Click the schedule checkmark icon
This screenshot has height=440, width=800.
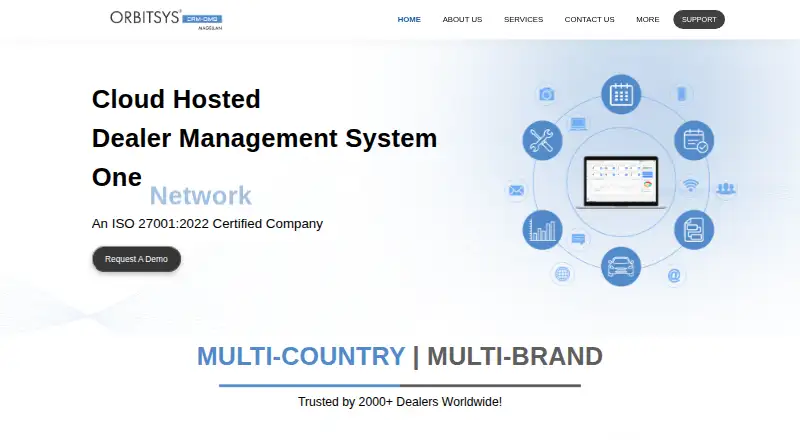[694, 140]
